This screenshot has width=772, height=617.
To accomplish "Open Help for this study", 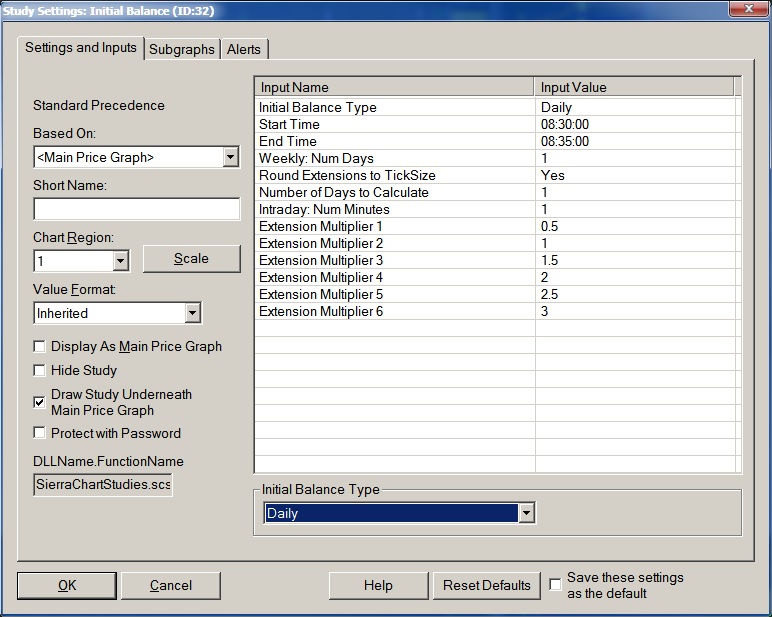I will pos(379,585).
